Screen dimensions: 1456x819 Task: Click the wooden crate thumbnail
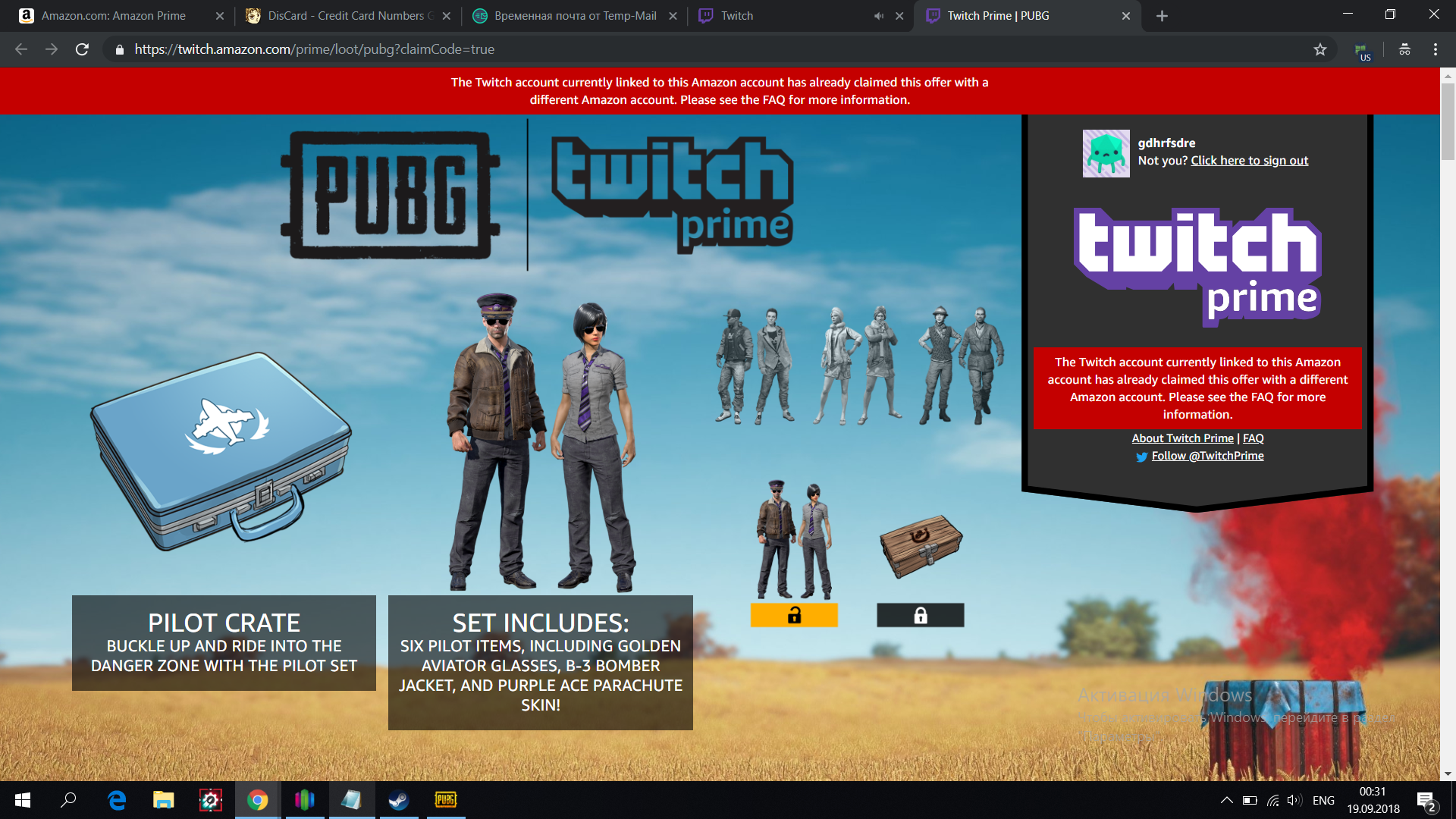(x=921, y=546)
